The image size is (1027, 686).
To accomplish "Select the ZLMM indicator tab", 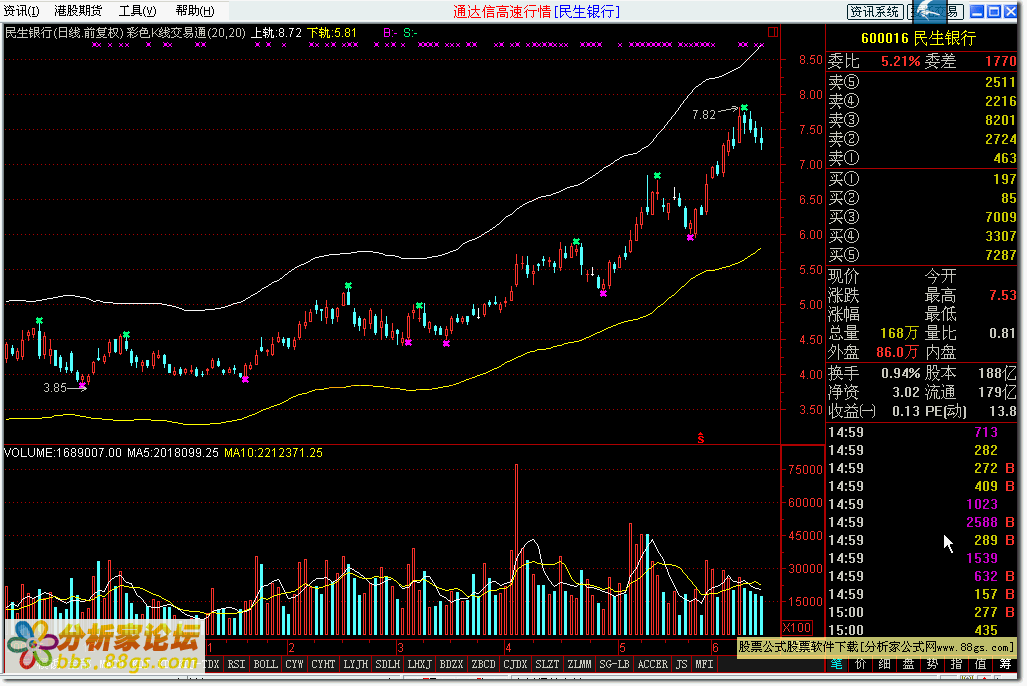I will (580, 664).
